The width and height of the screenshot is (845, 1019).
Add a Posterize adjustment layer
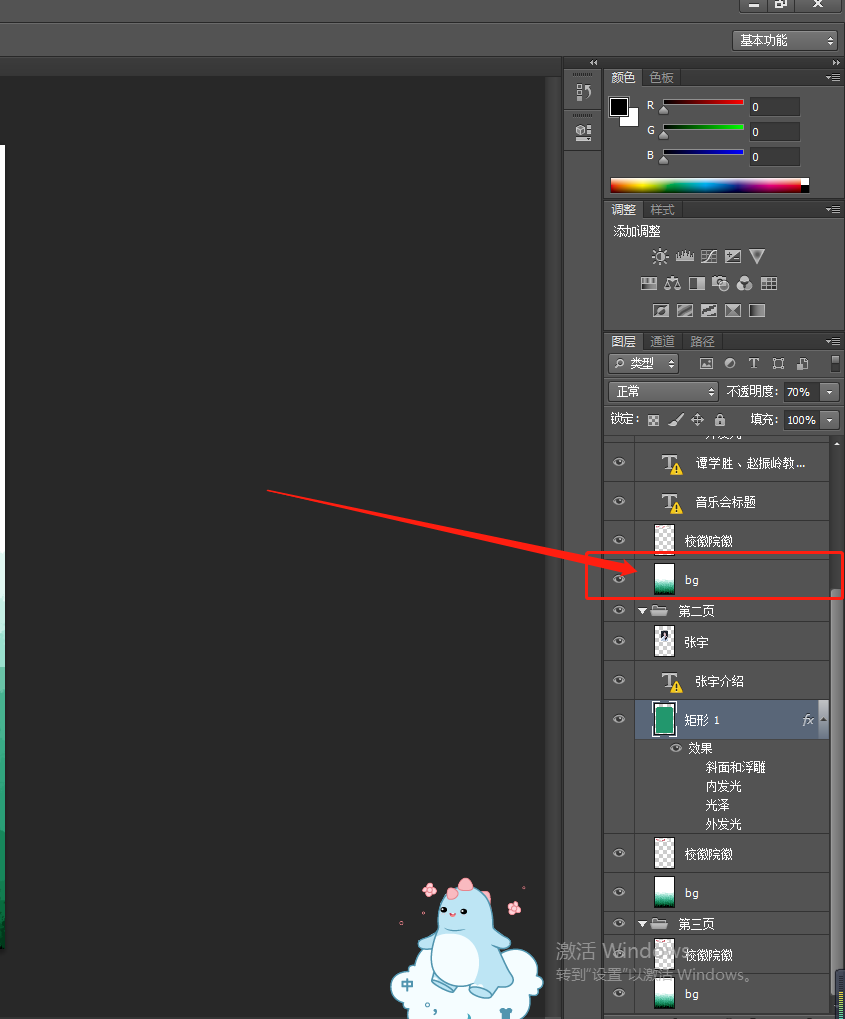click(684, 311)
